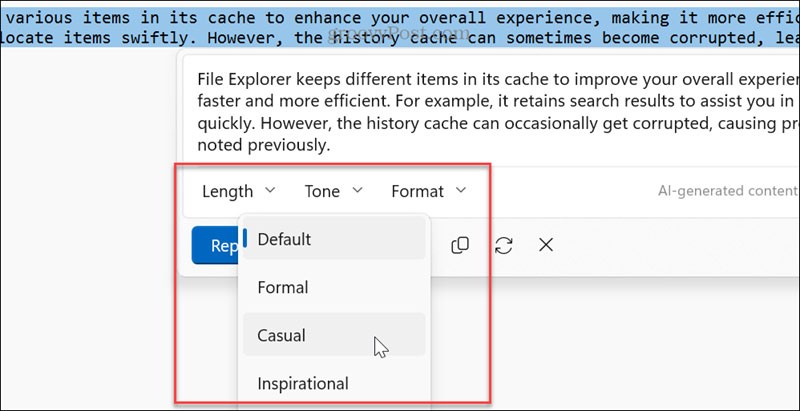Click the regenerate rewrite icon

[x=503, y=245]
